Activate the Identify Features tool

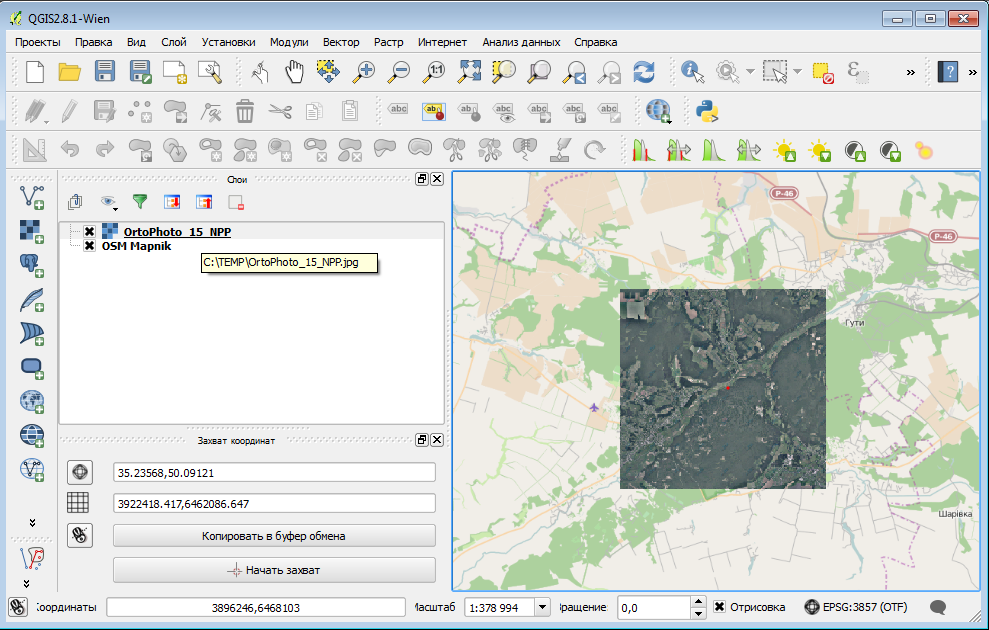(x=691, y=71)
